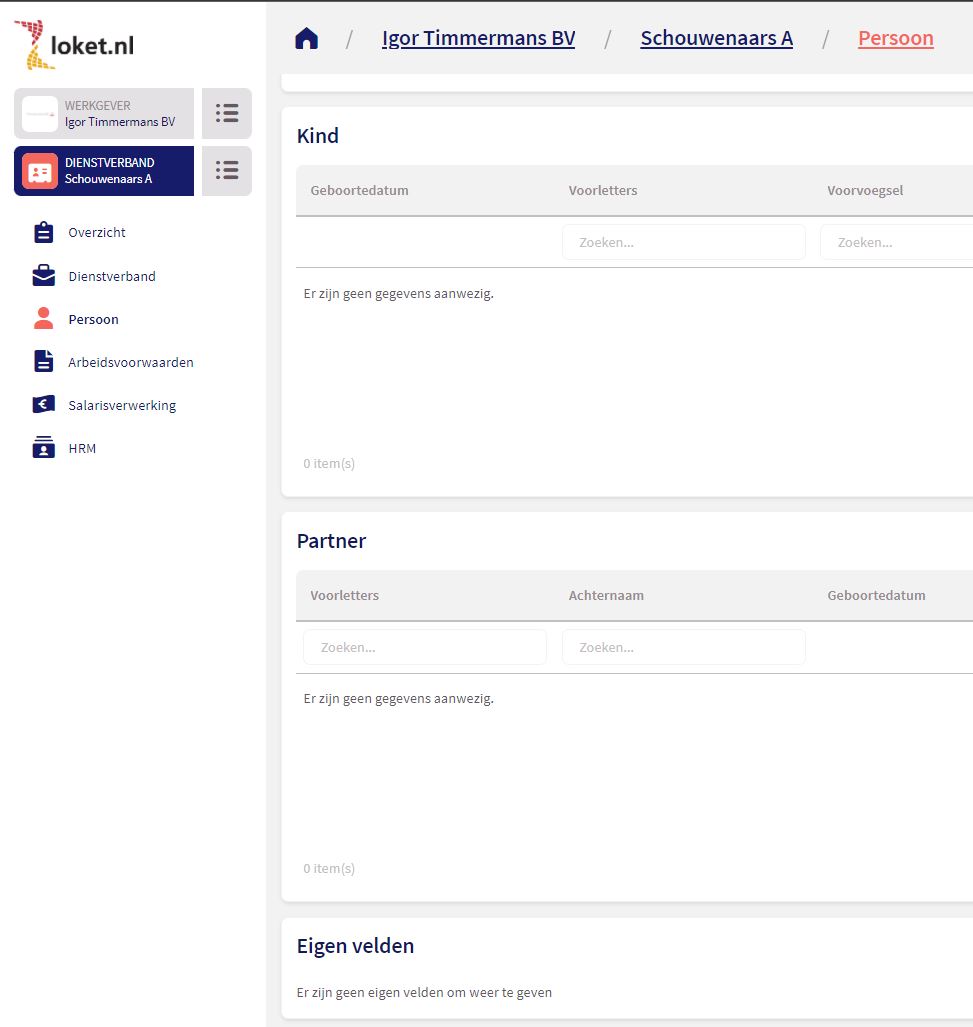973x1027 pixels.
Task: Click the home icon in breadcrumb
Action: pos(306,39)
